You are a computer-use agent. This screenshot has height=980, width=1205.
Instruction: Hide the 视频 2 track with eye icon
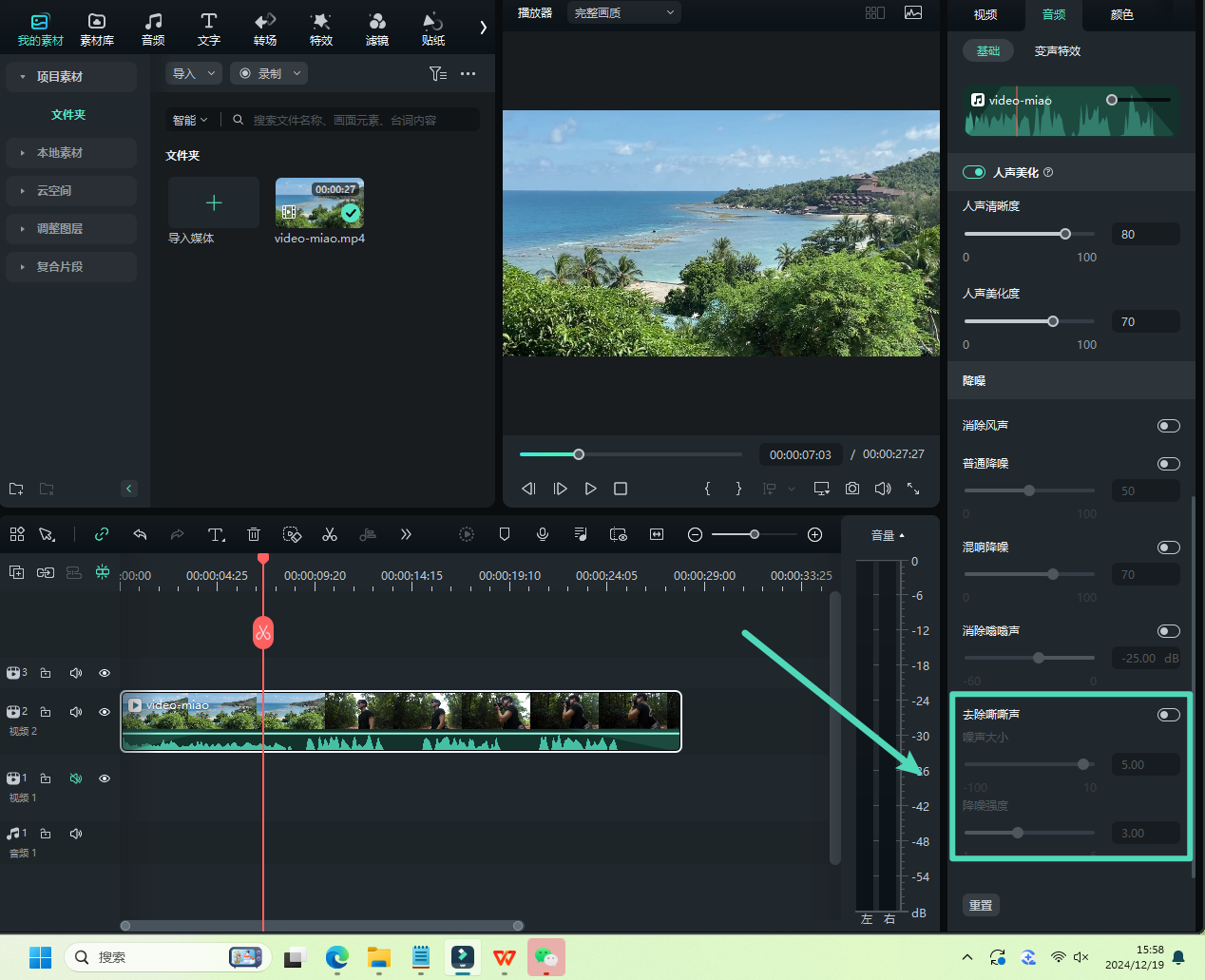pyautogui.click(x=105, y=712)
